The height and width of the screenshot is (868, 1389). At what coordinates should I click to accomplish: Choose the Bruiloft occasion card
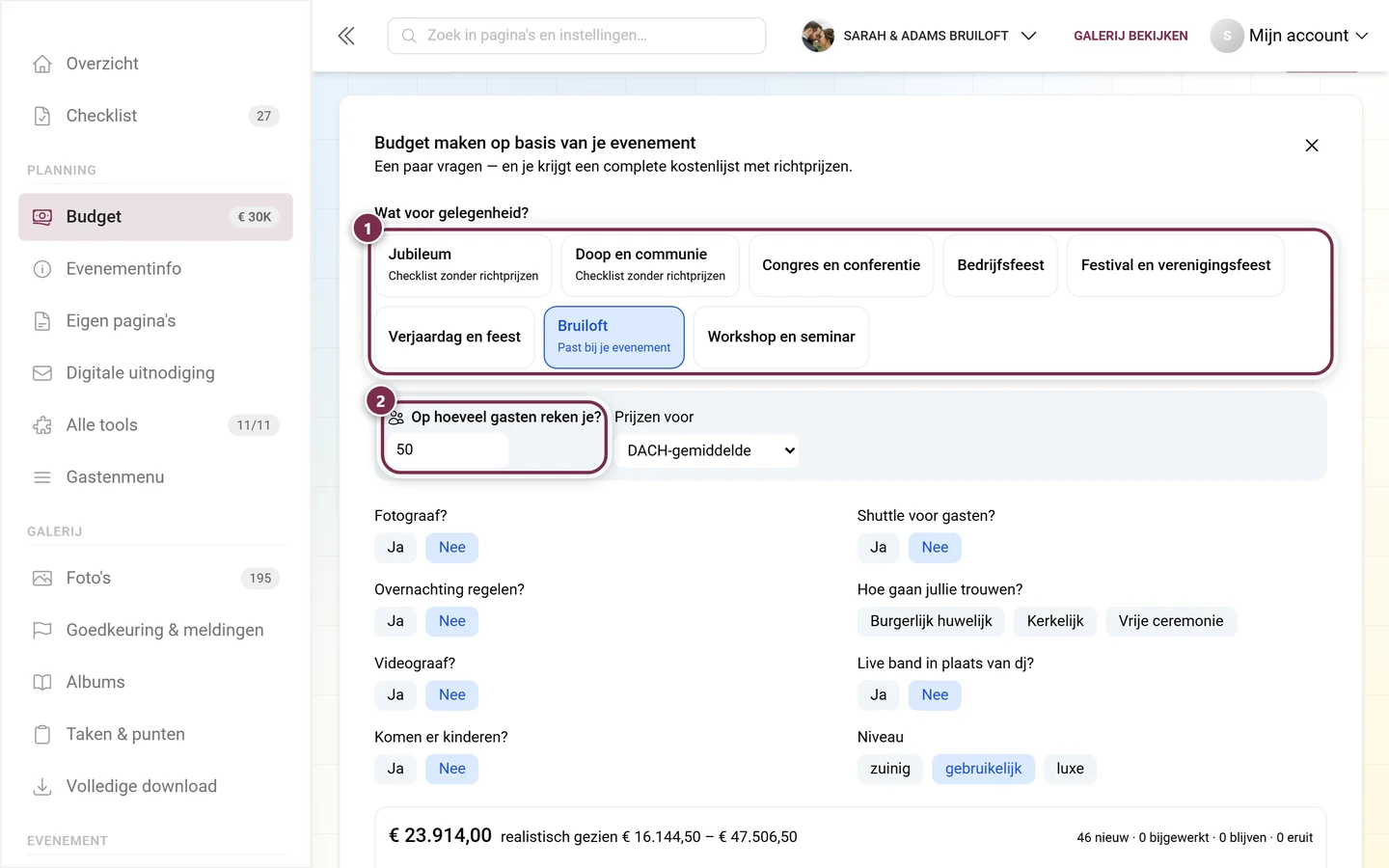[x=614, y=338]
